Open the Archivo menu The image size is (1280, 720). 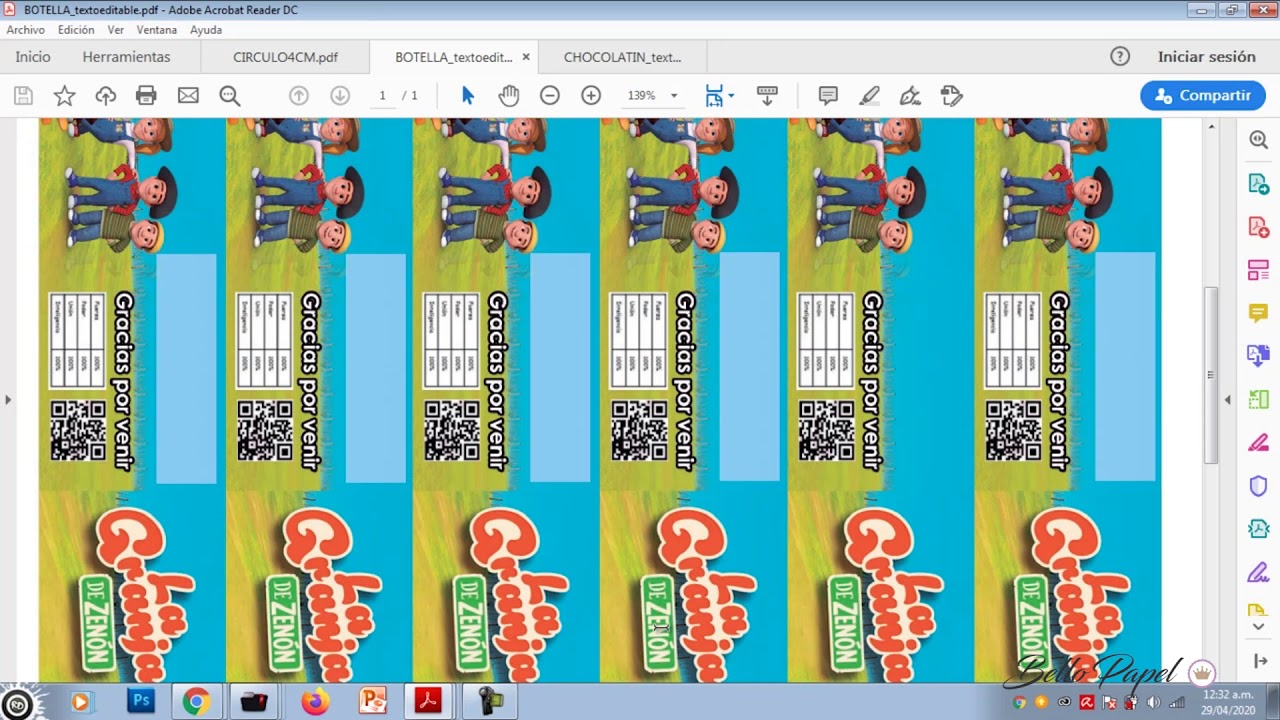[x=26, y=30]
